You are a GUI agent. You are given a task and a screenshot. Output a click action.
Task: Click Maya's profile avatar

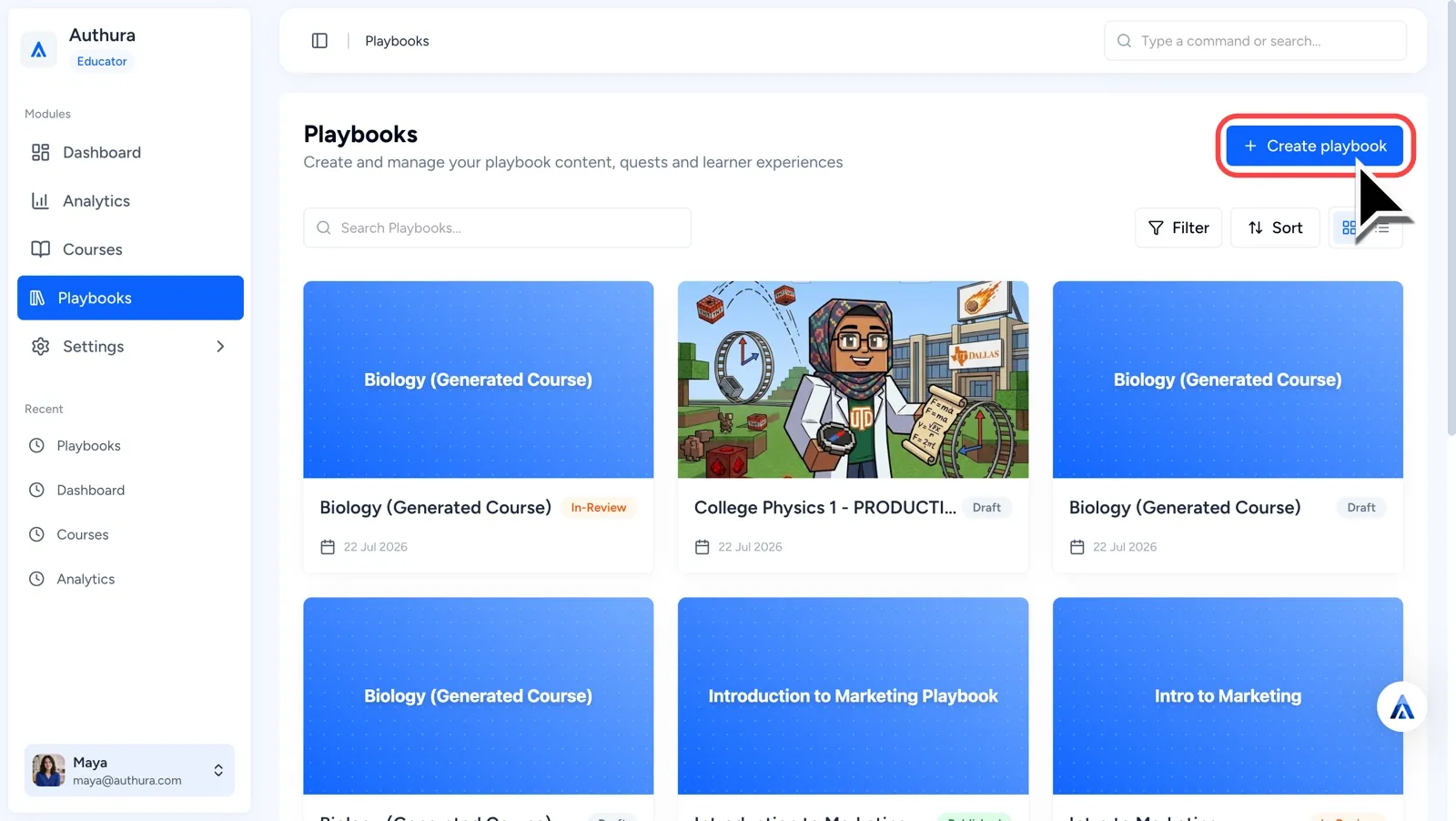49,770
